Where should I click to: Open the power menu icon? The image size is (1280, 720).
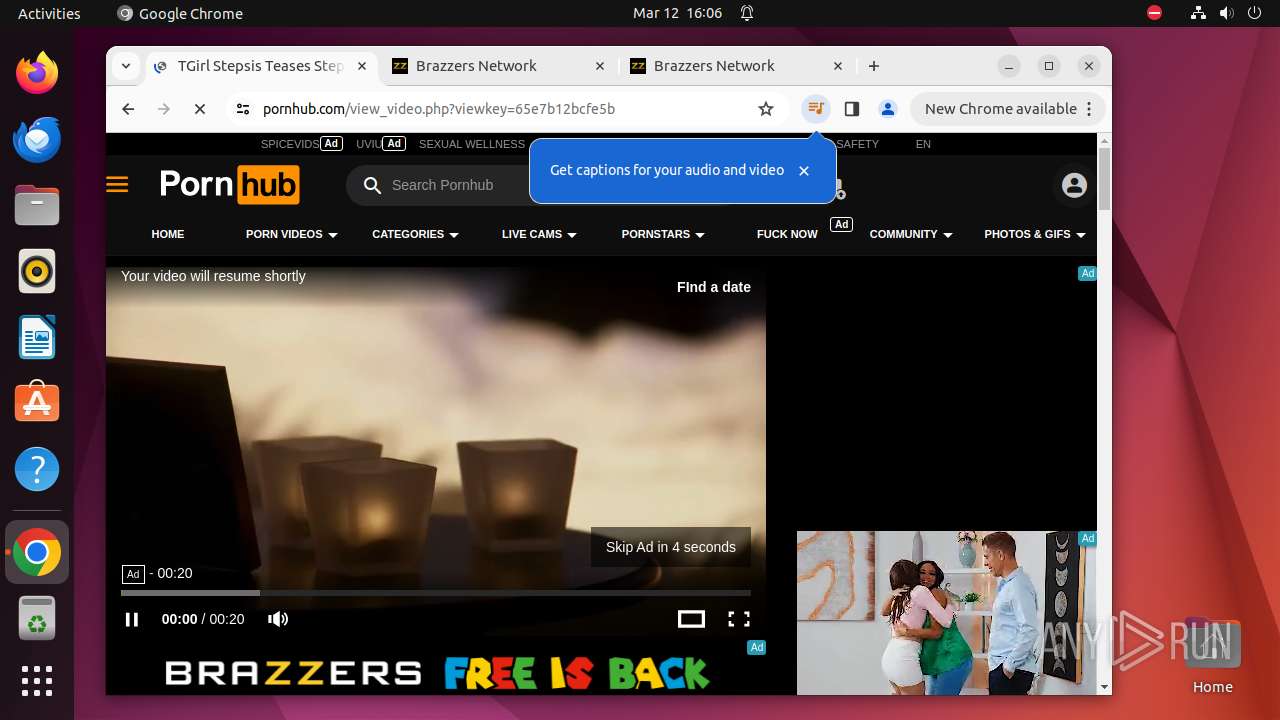click(x=1255, y=13)
